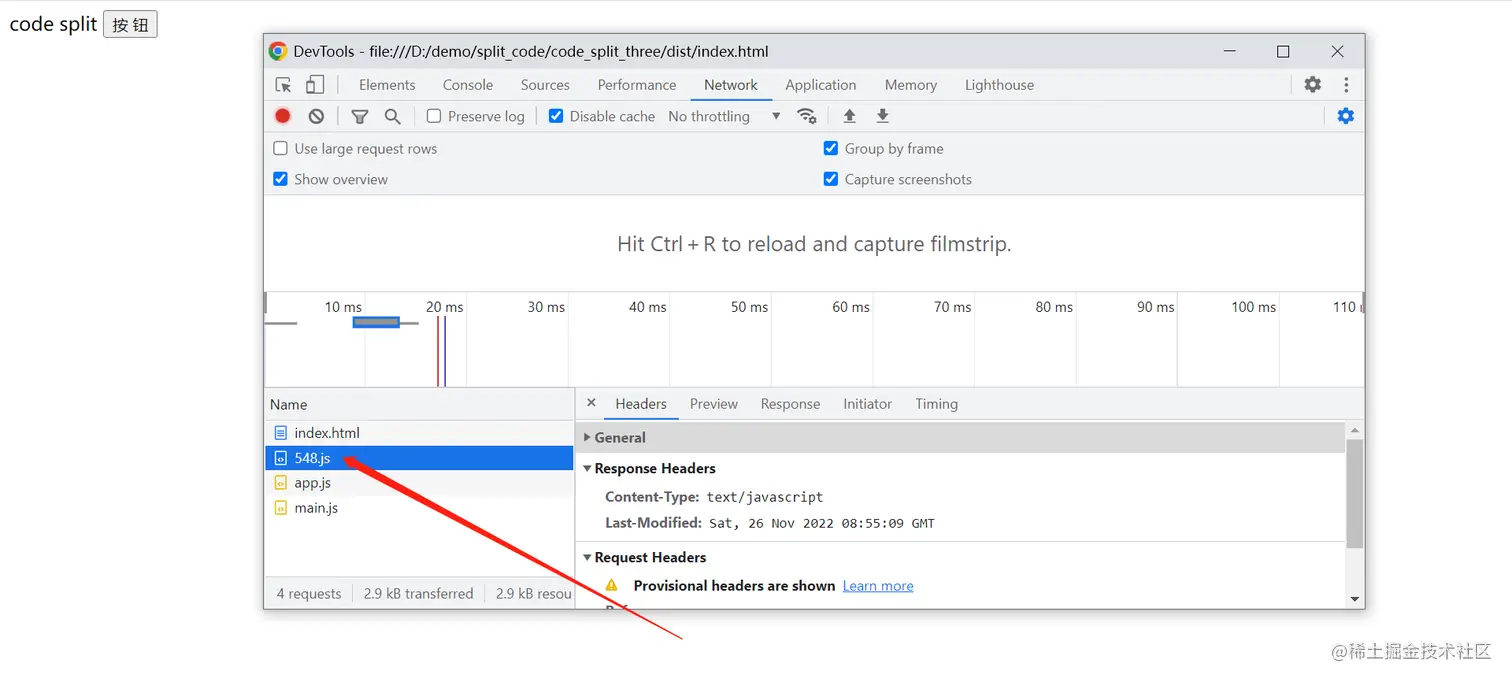Click the provisional headers warning icon

pos(612,585)
